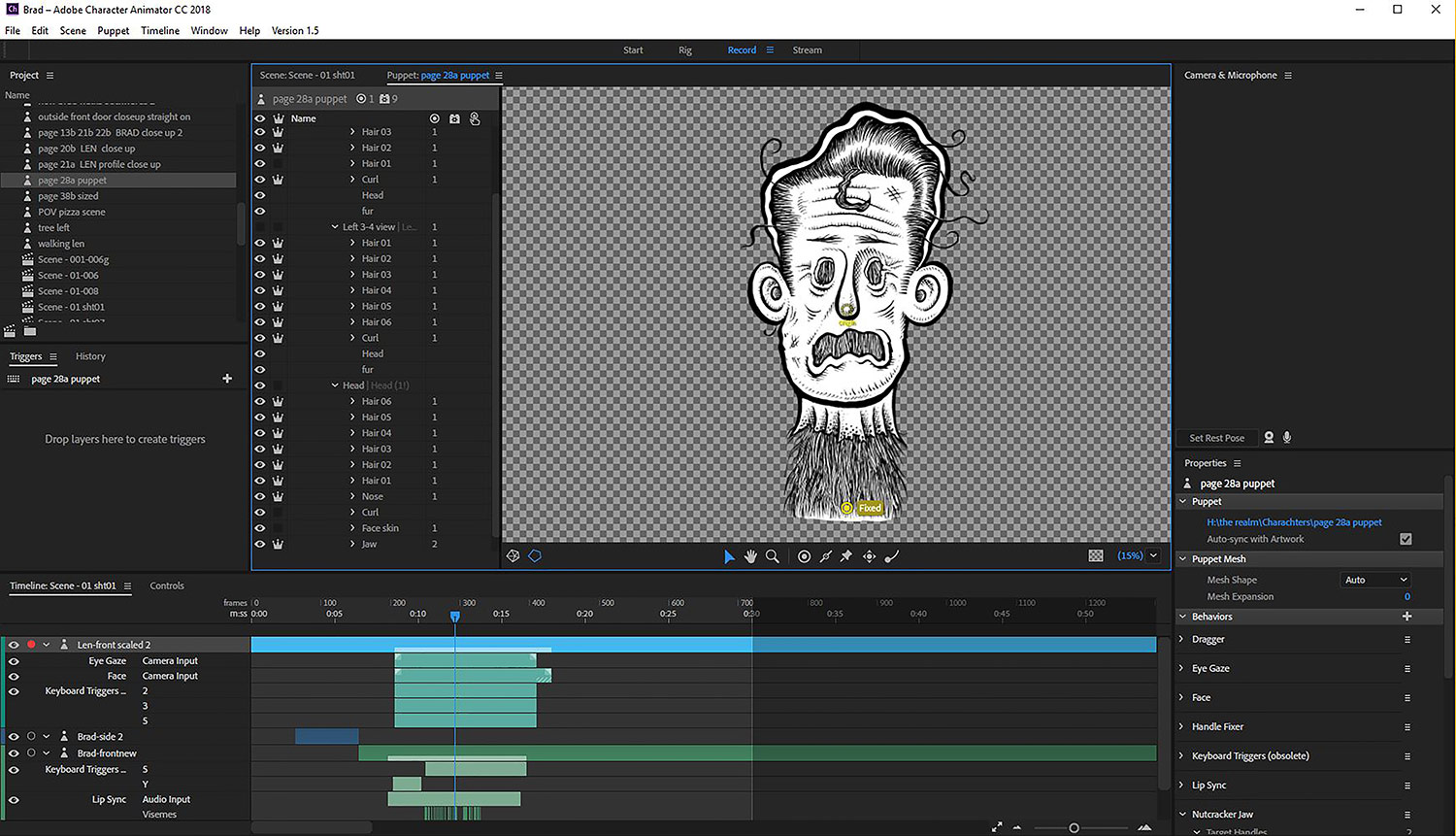Viewport: 1456px width, 836px height.
Task: Collapse the Left 3-4 view layer group
Action: click(335, 227)
